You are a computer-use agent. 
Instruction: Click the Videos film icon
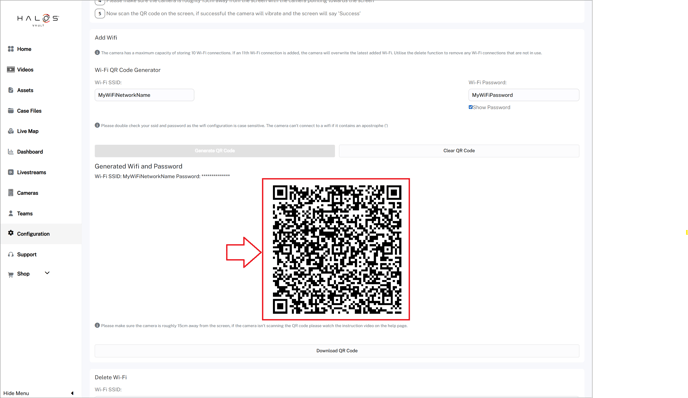pos(11,69)
